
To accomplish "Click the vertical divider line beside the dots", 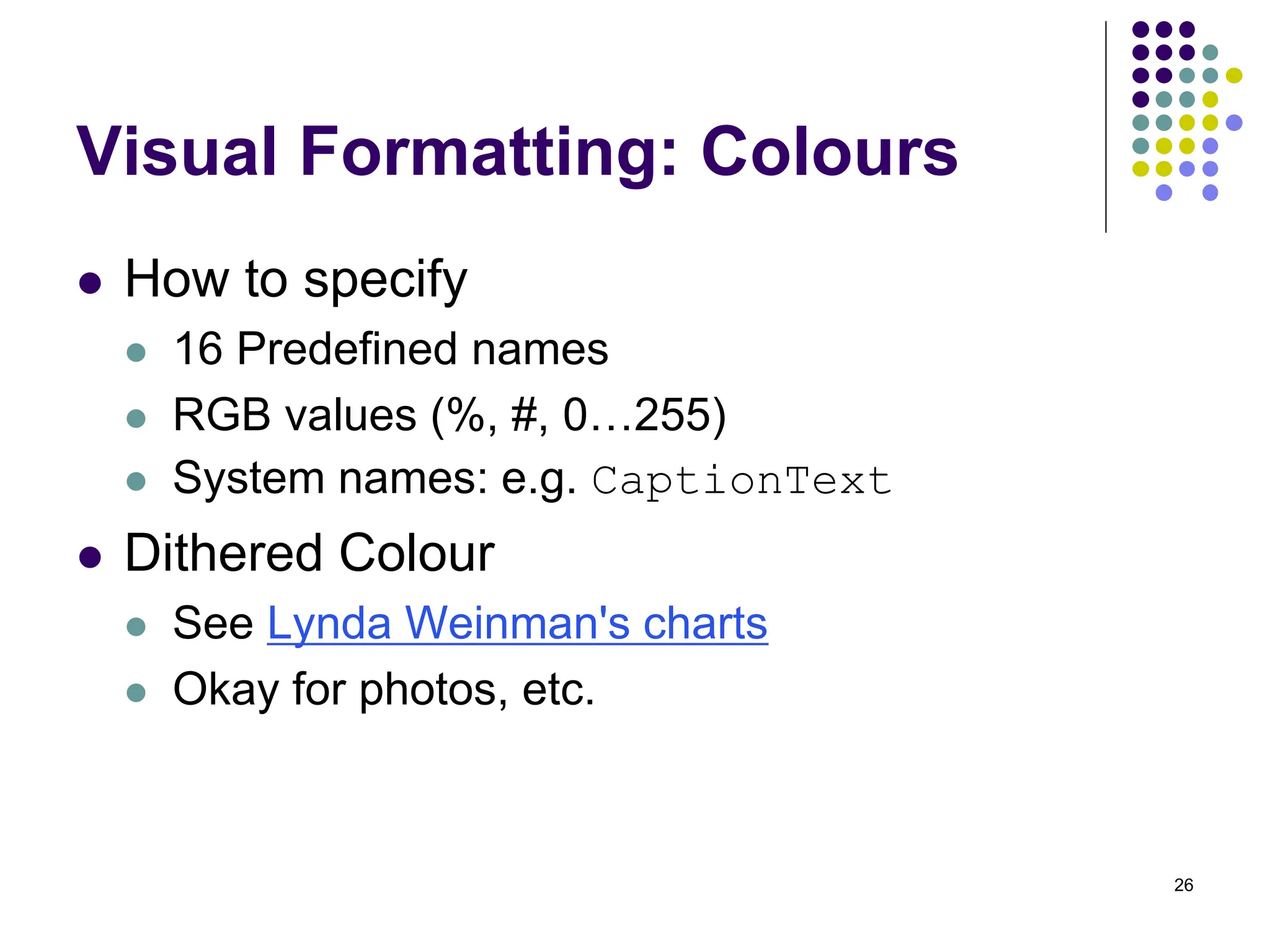I will [x=1106, y=127].
